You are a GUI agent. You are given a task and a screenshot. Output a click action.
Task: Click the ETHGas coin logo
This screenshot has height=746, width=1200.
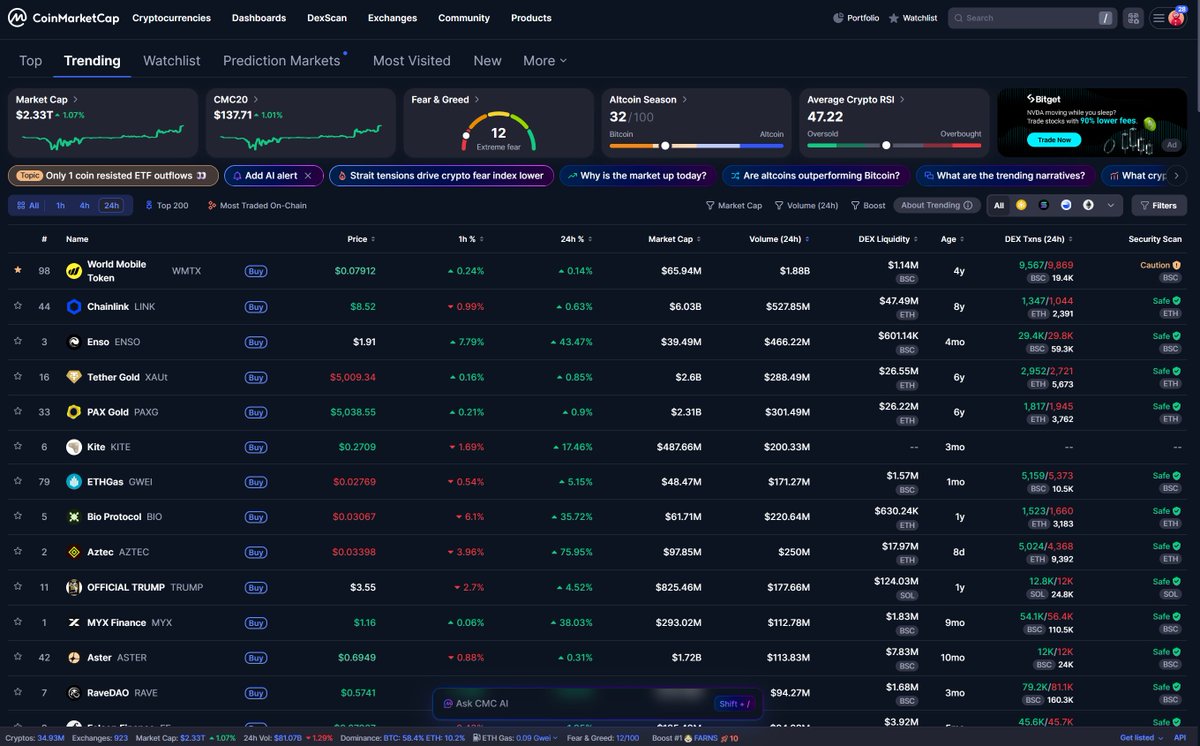(x=74, y=482)
